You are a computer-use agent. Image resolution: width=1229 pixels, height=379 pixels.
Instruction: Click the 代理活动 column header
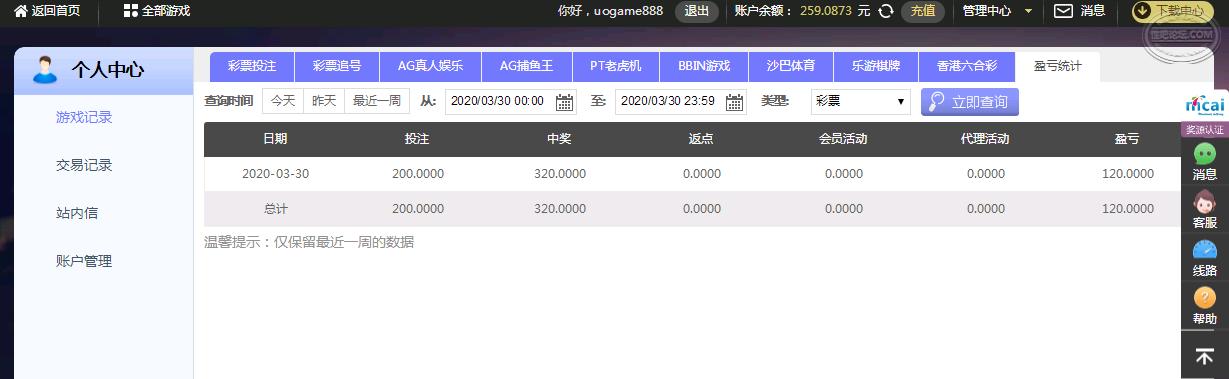(x=985, y=139)
